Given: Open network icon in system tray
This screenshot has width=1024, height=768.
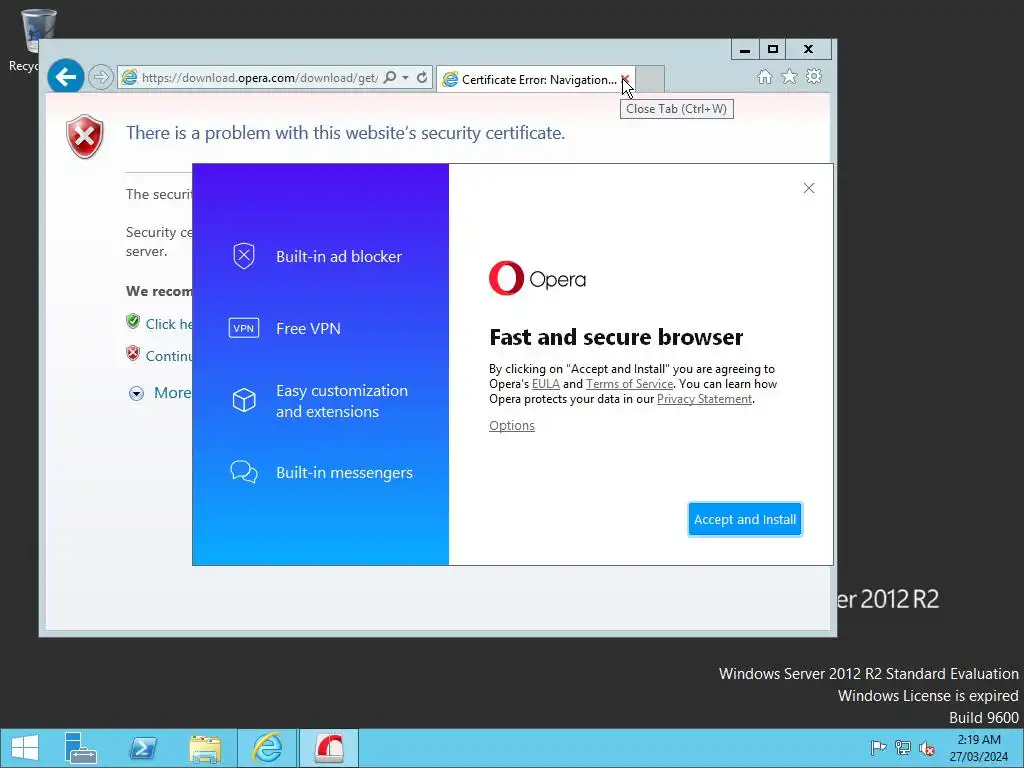Looking at the screenshot, I should pos(903,748).
